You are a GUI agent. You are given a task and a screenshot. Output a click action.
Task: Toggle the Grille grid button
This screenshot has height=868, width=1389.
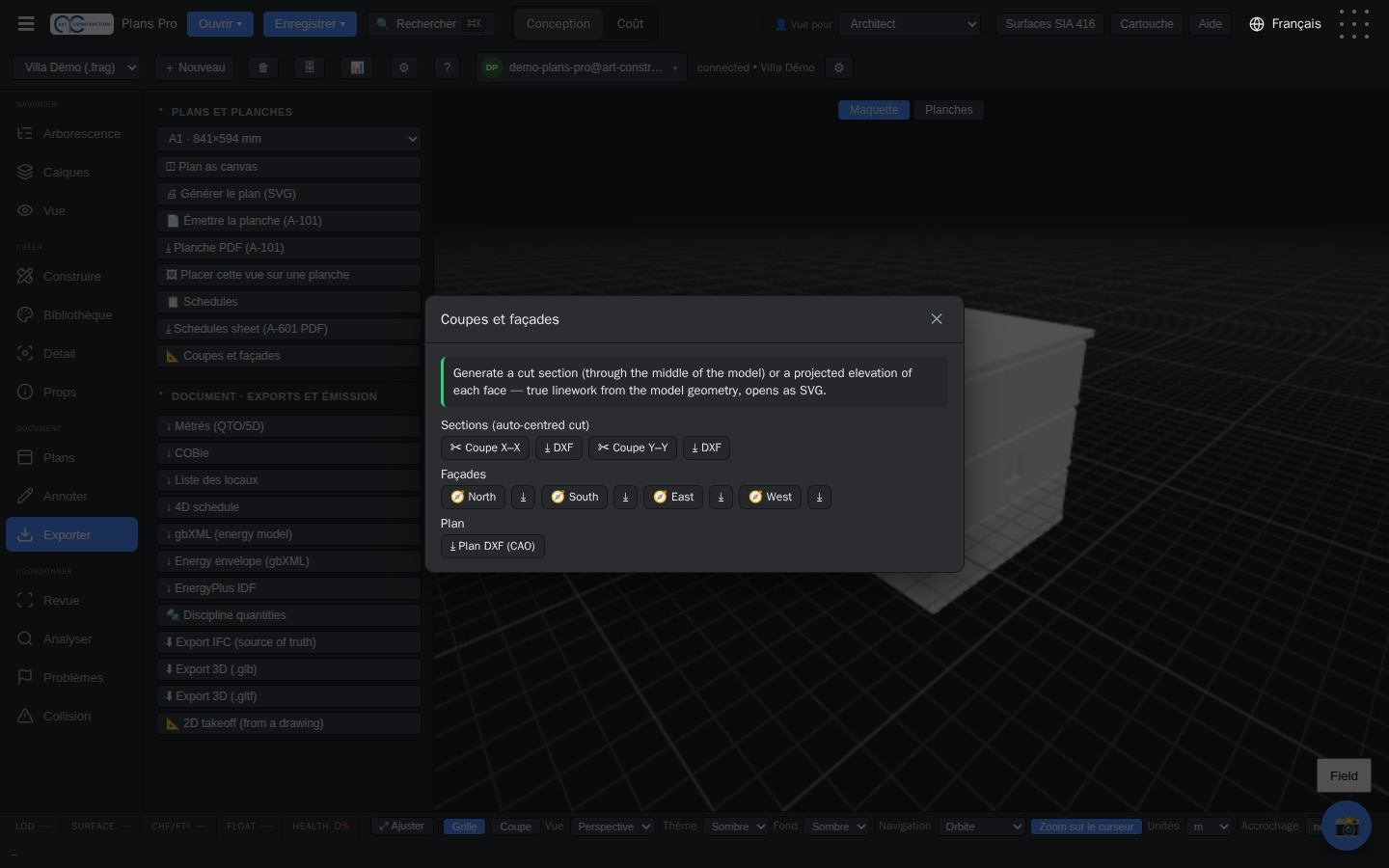click(464, 827)
